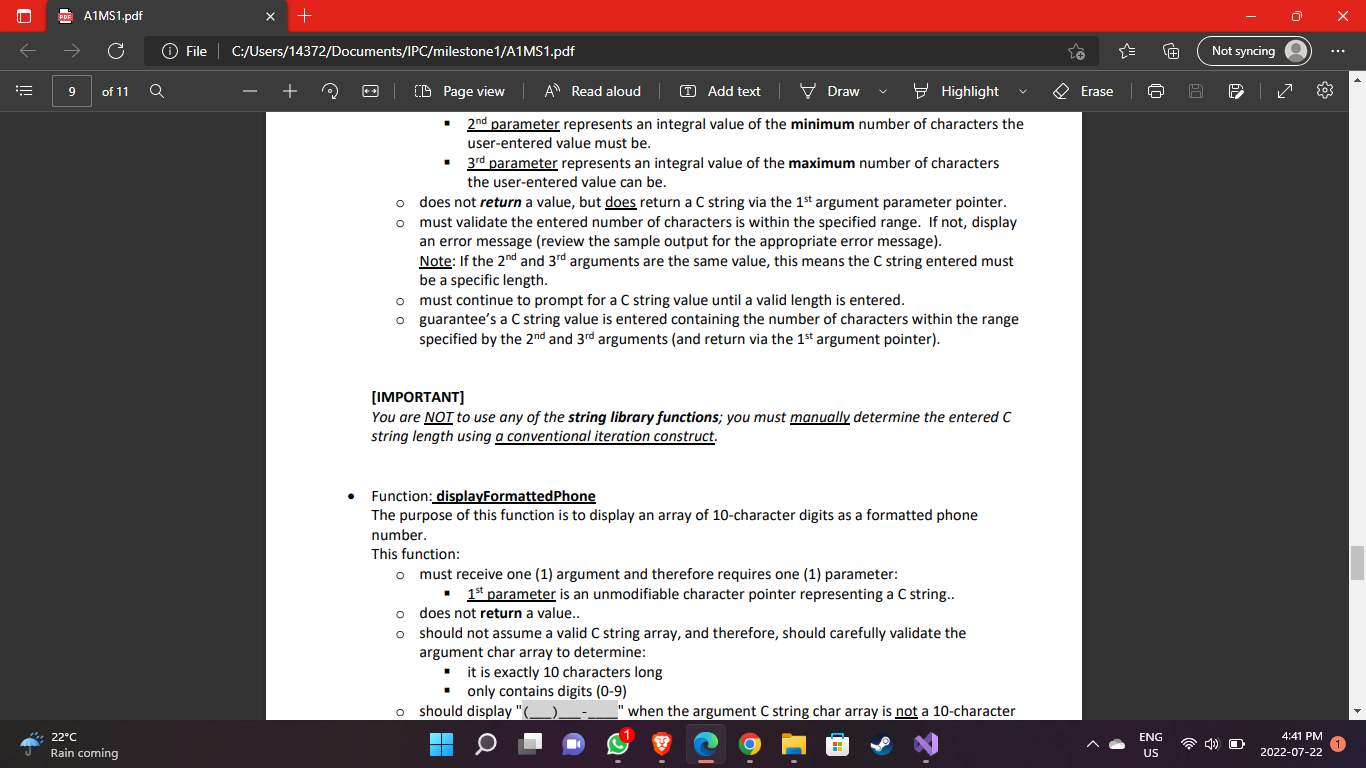Open Visual Studio from the taskbar

[x=926, y=744]
